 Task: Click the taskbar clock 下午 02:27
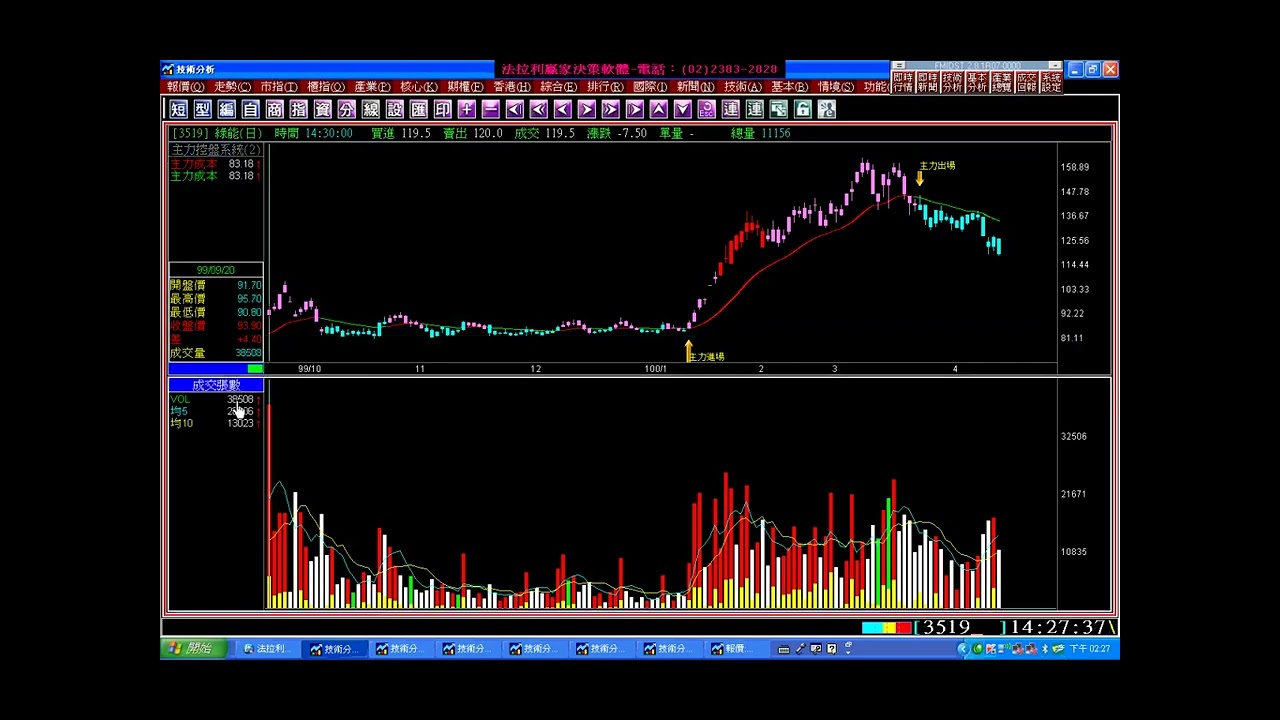coord(1090,649)
